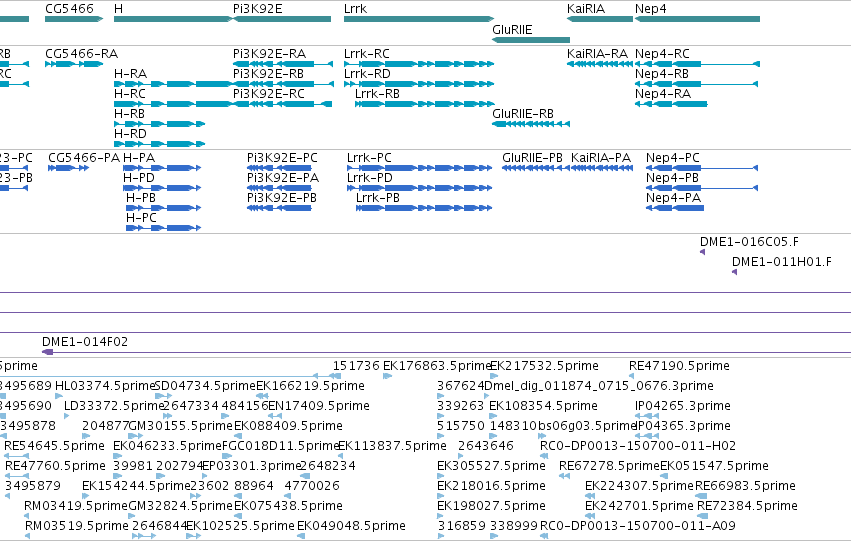Select protein Nep4-PA
The height and width of the screenshot is (541, 851).
[675, 208]
